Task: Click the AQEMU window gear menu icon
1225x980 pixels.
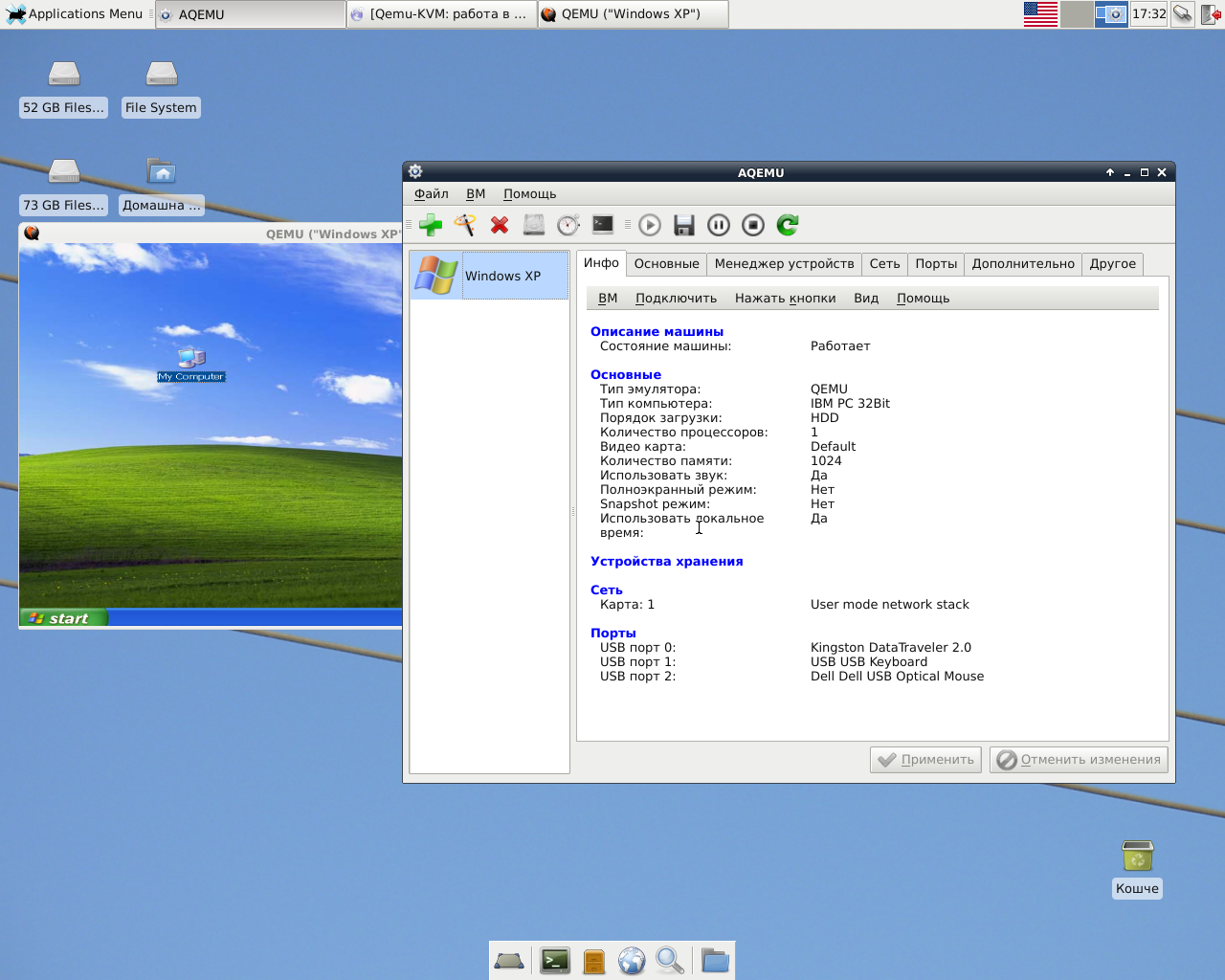Action: click(x=415, y=171)
